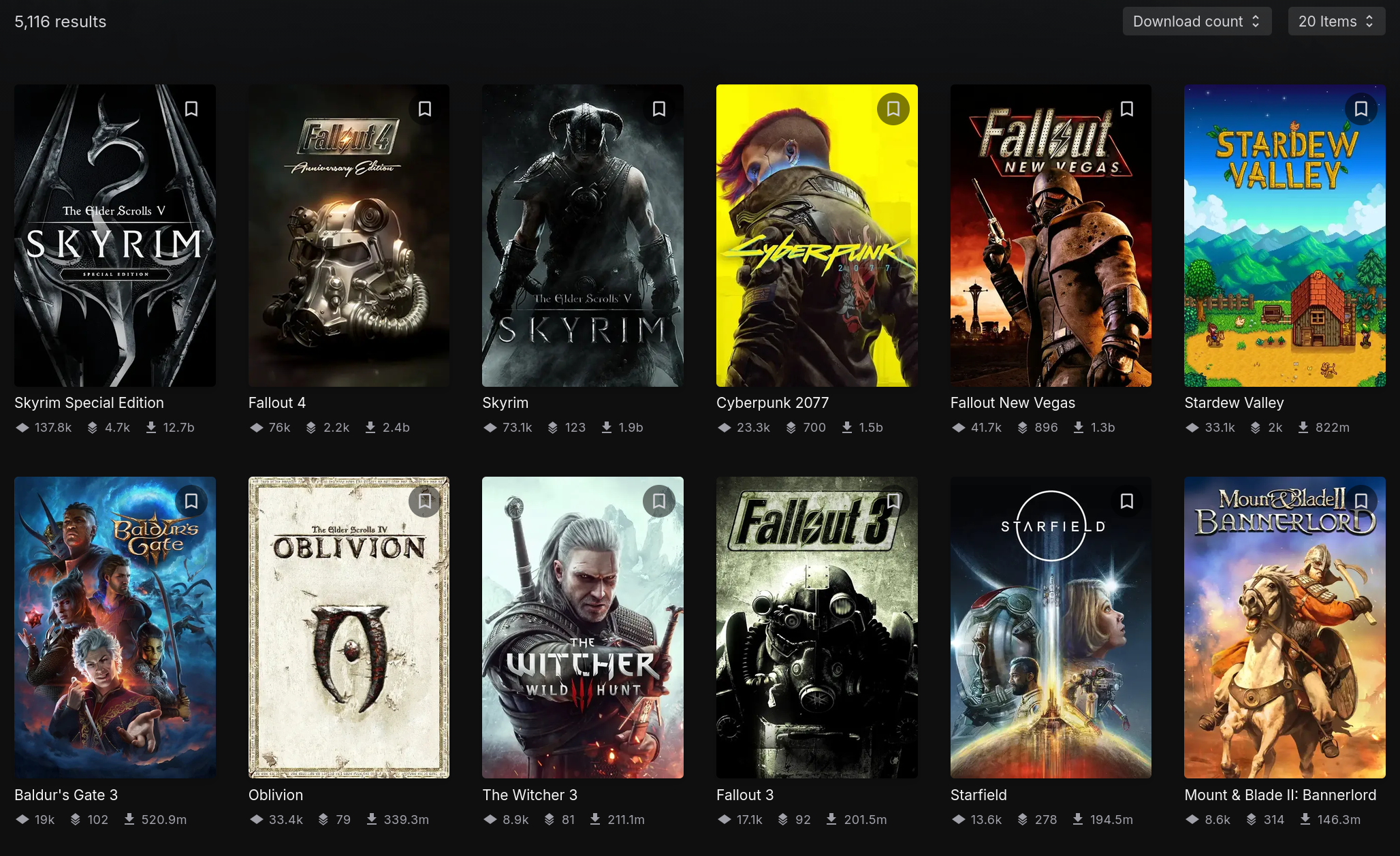Click the mods icon beside 8.9k
This screenshot has width=1400, height=856.
point(490,820)
